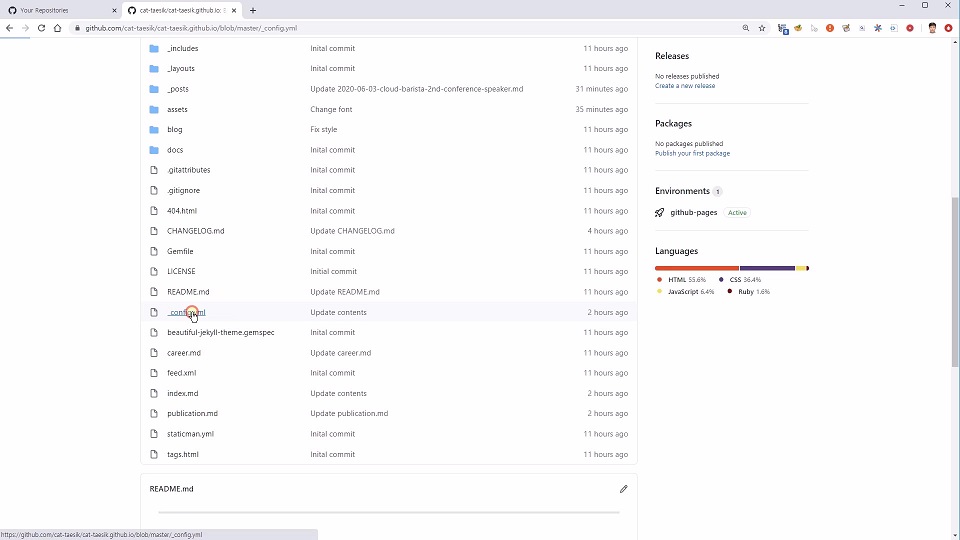Click the file icon next to LICENSE
This screenshot has width=960, height=540.
tap(154, 271)
